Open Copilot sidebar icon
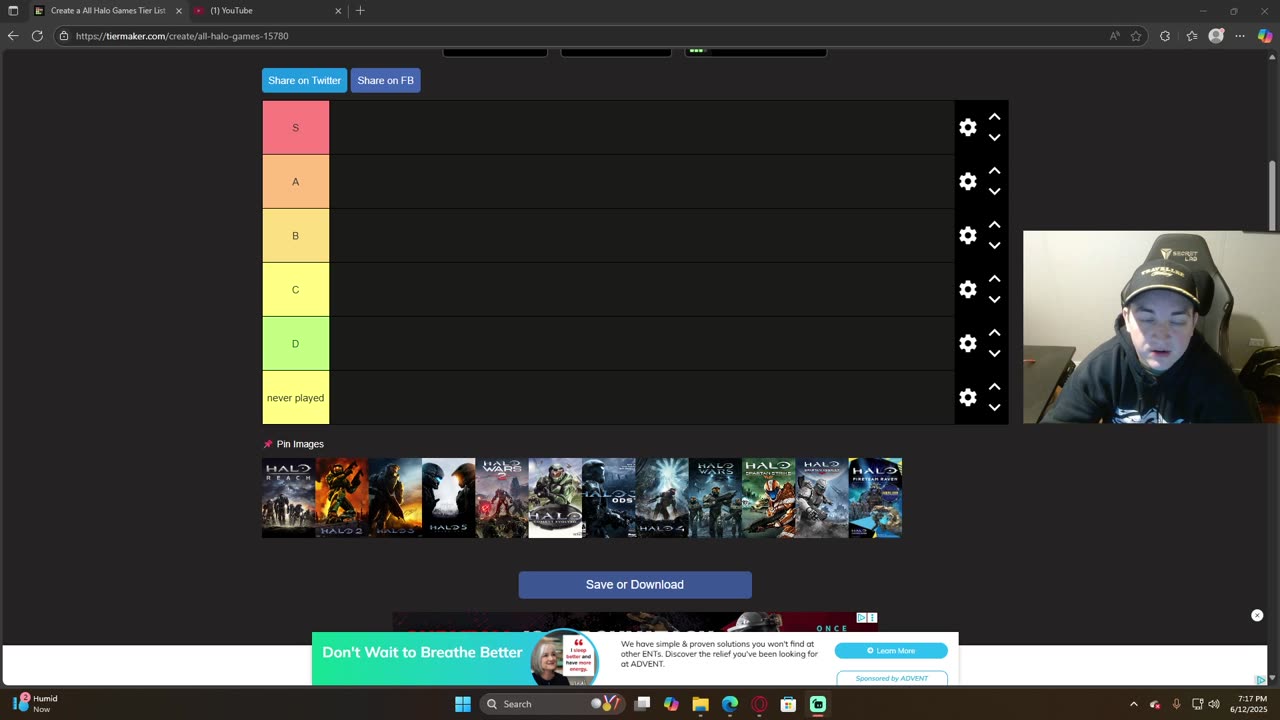 point(1265,36)
